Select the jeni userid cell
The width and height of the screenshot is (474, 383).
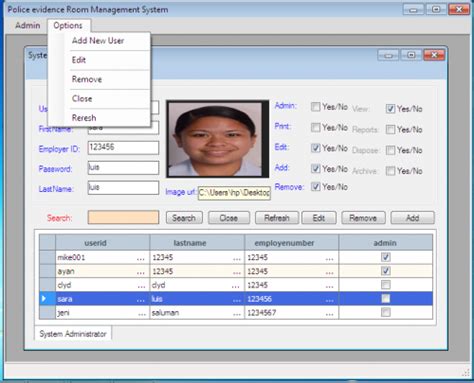[x=102, y=312]
